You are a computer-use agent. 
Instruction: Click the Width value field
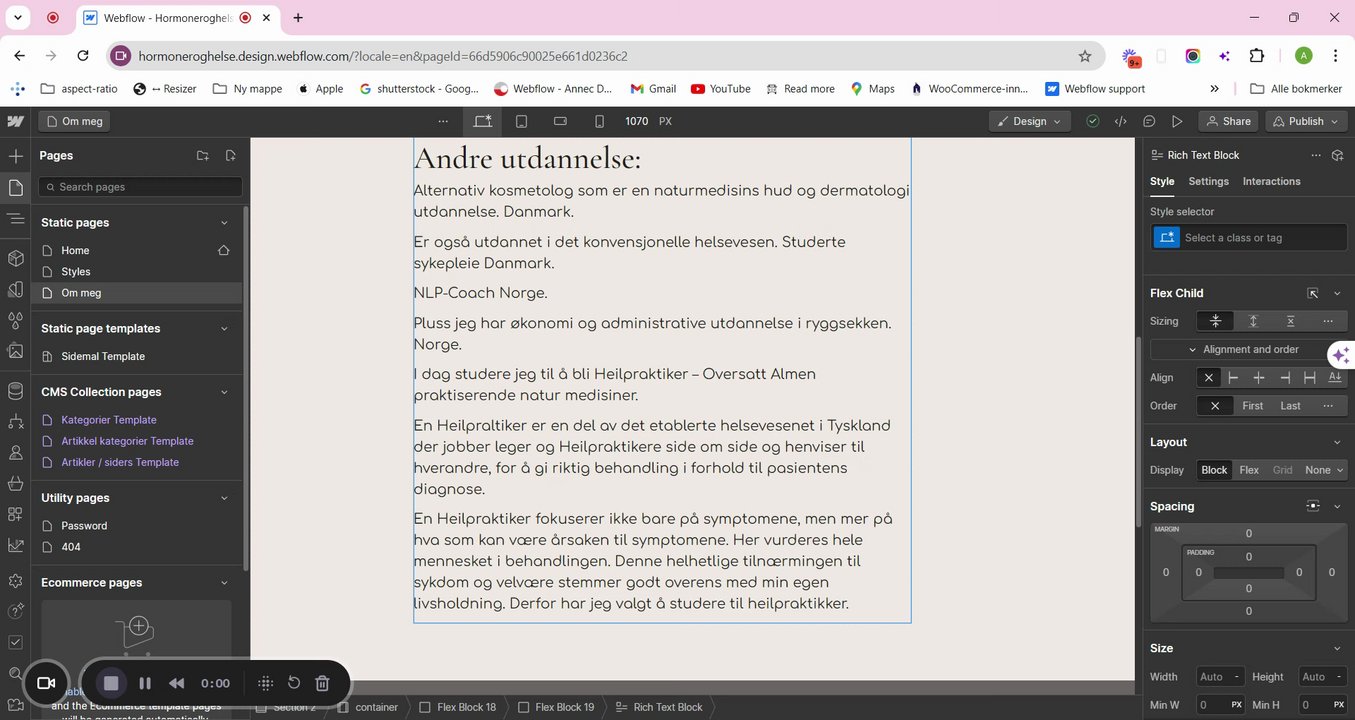1219,677
